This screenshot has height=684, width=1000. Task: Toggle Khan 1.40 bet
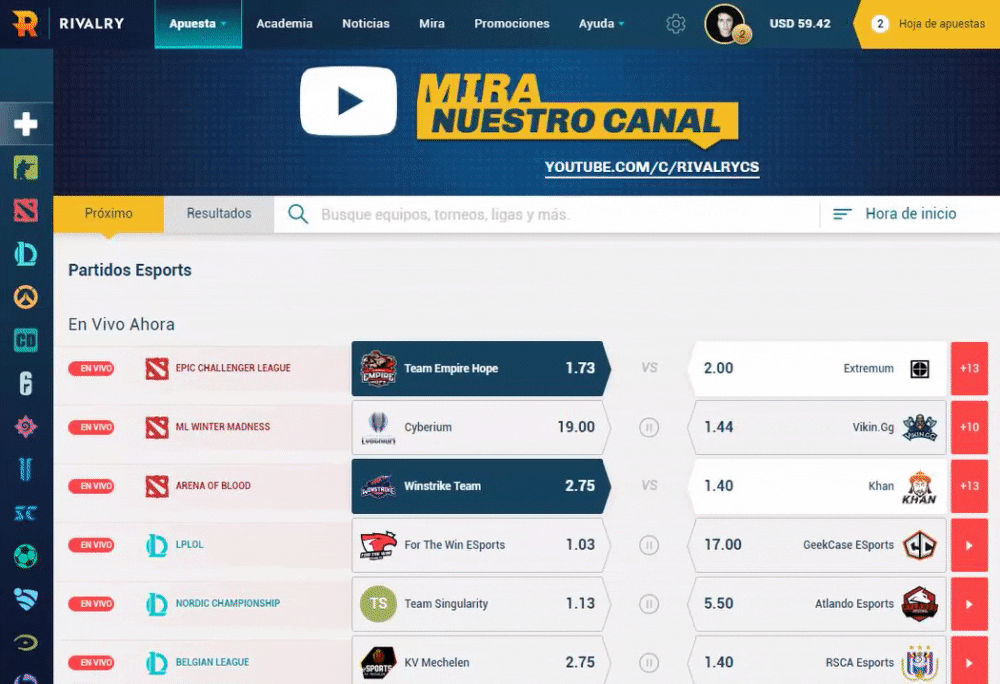click(x=818, y=486)
